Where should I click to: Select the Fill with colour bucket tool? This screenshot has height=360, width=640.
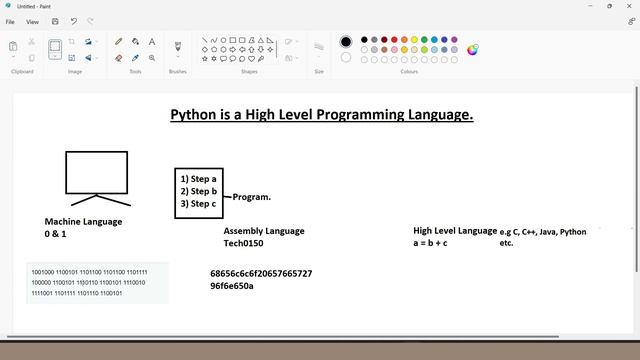[136, 42]
